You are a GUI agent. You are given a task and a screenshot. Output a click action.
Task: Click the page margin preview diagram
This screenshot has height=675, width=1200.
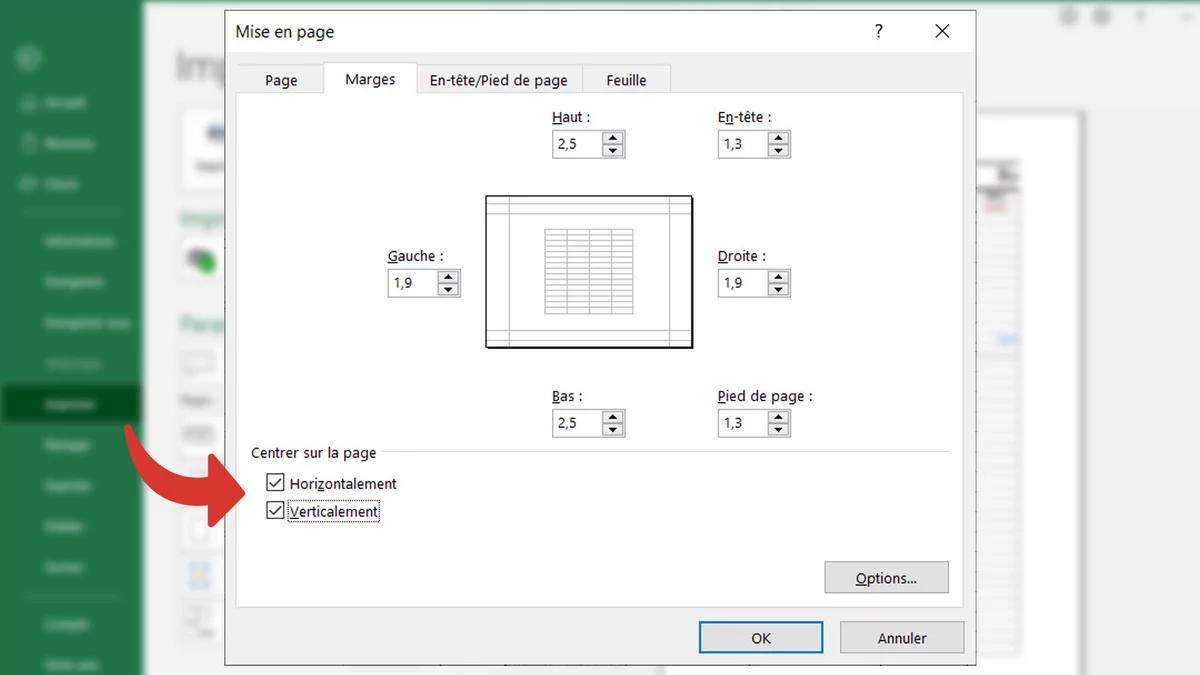589,272
